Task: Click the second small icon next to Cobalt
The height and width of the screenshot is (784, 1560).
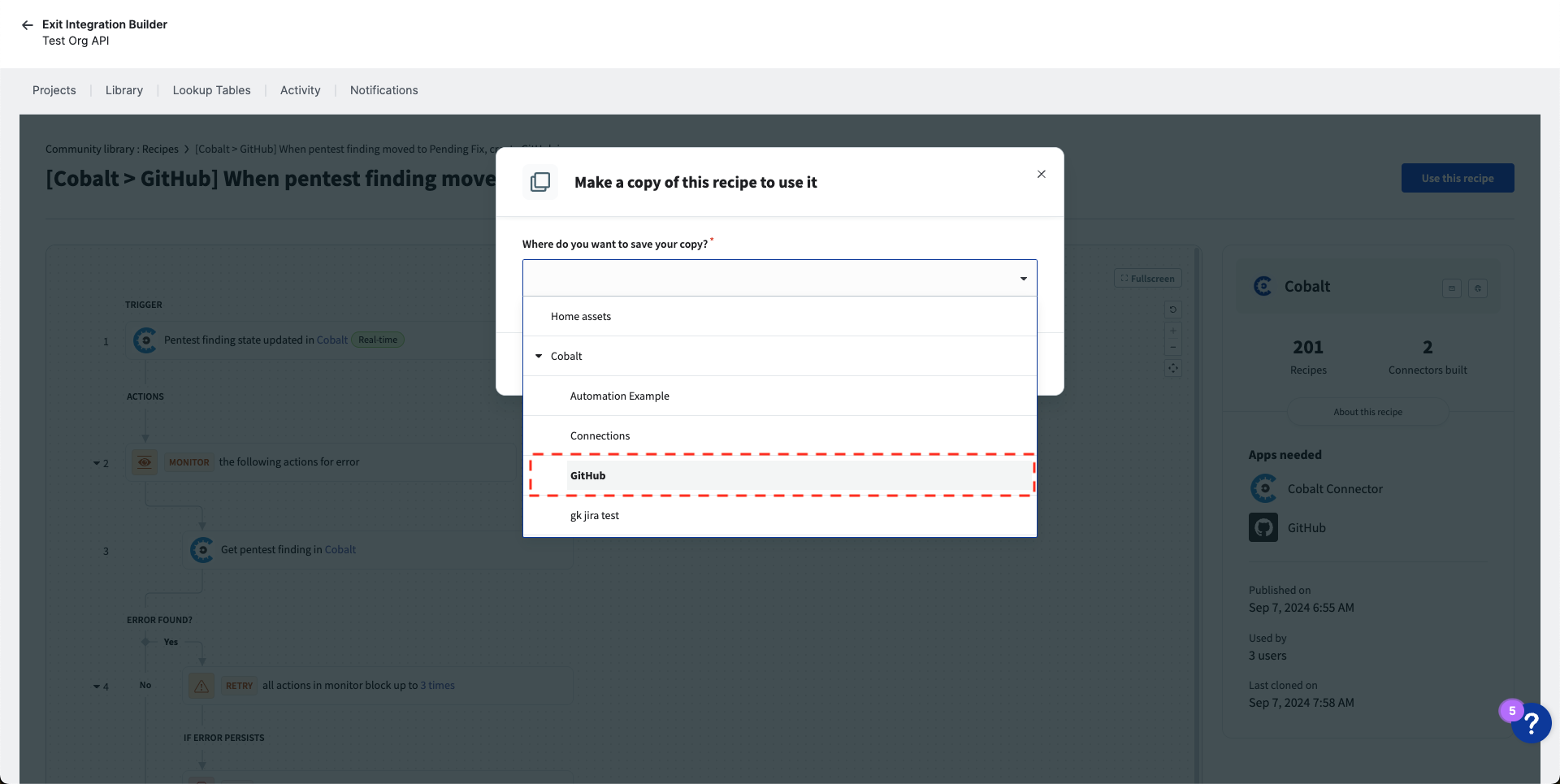Action: (x=1478, y=288)
